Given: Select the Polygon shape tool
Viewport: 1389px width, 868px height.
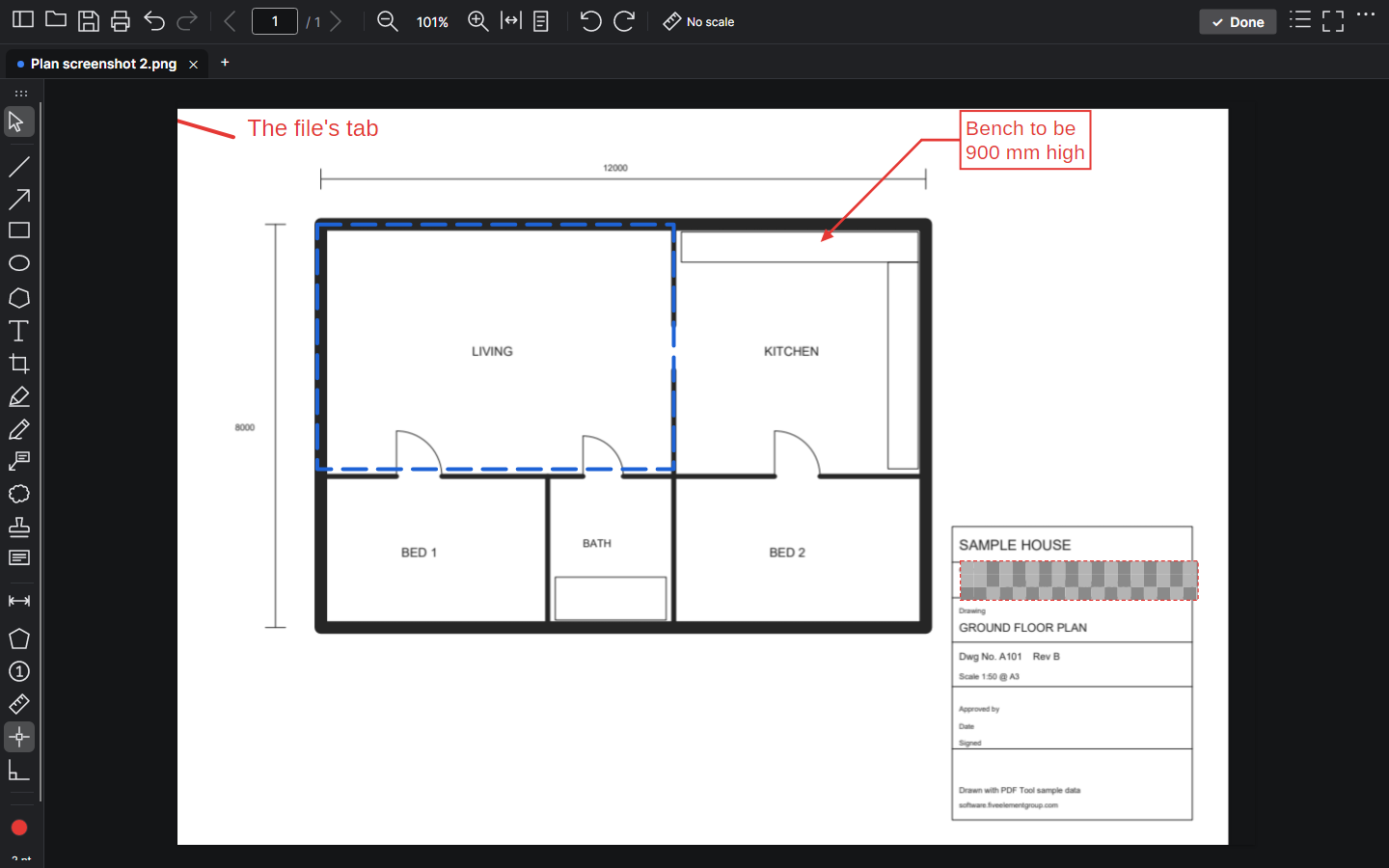Looking at the screenshot, I should pyautogui.click(x=19, y=298).
